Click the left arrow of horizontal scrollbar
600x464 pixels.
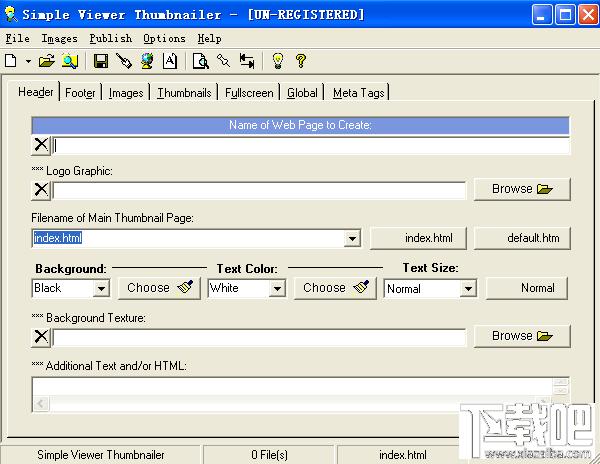click(x=41, y=404)
